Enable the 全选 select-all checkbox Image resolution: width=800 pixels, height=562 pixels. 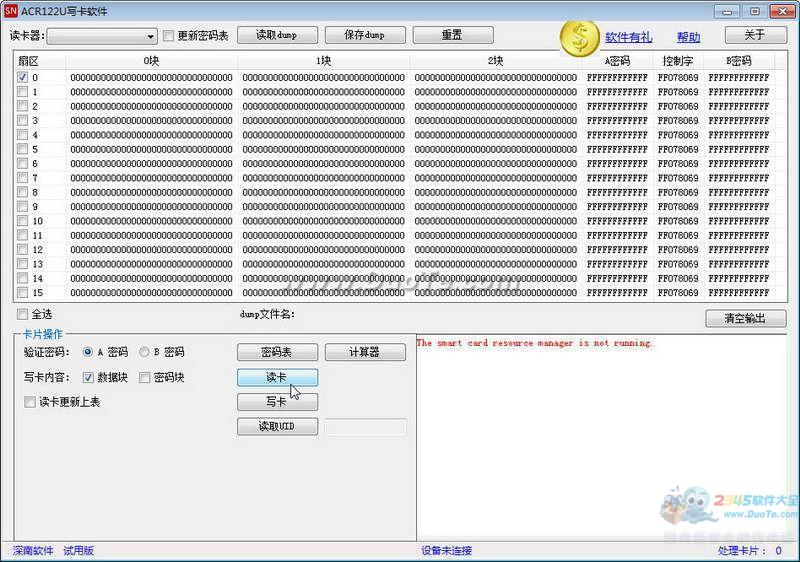(22, 314)
